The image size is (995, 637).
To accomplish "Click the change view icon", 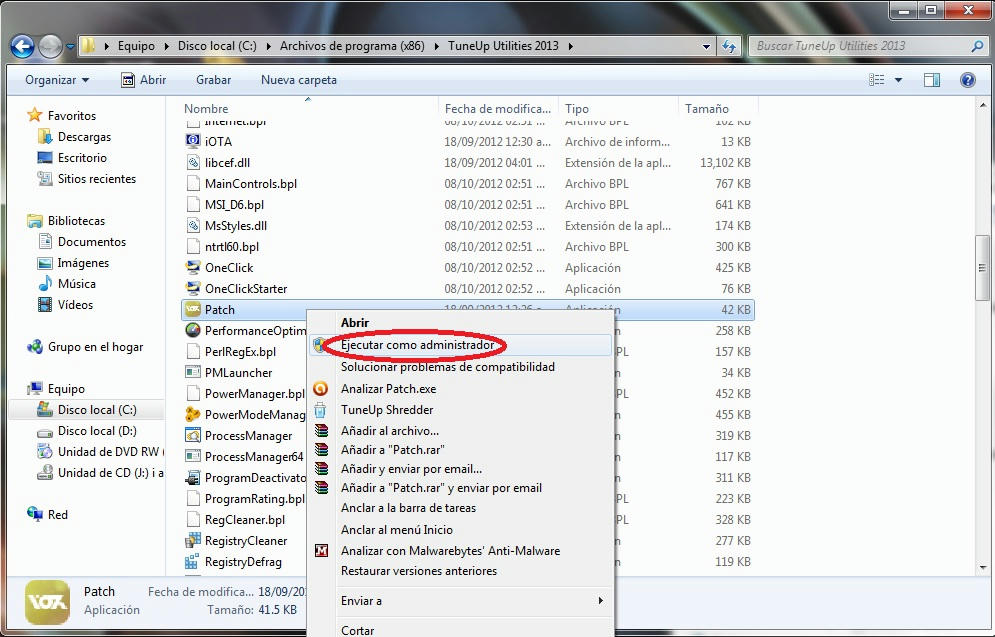I will click(877, 80).
